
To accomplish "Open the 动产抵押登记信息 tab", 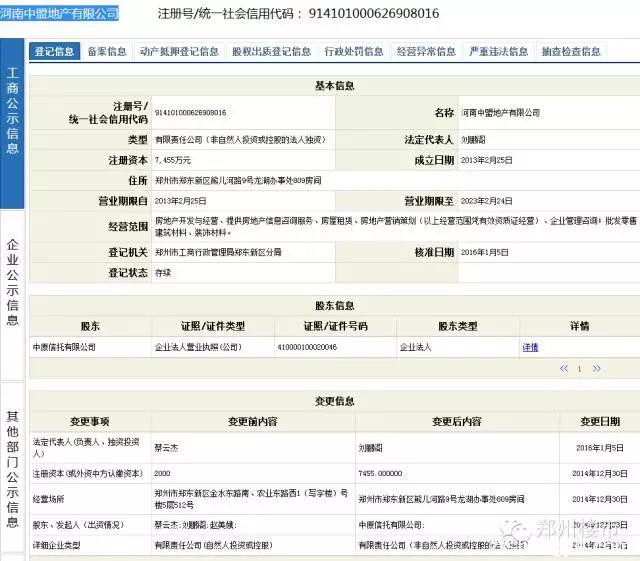I will [179, 51].
